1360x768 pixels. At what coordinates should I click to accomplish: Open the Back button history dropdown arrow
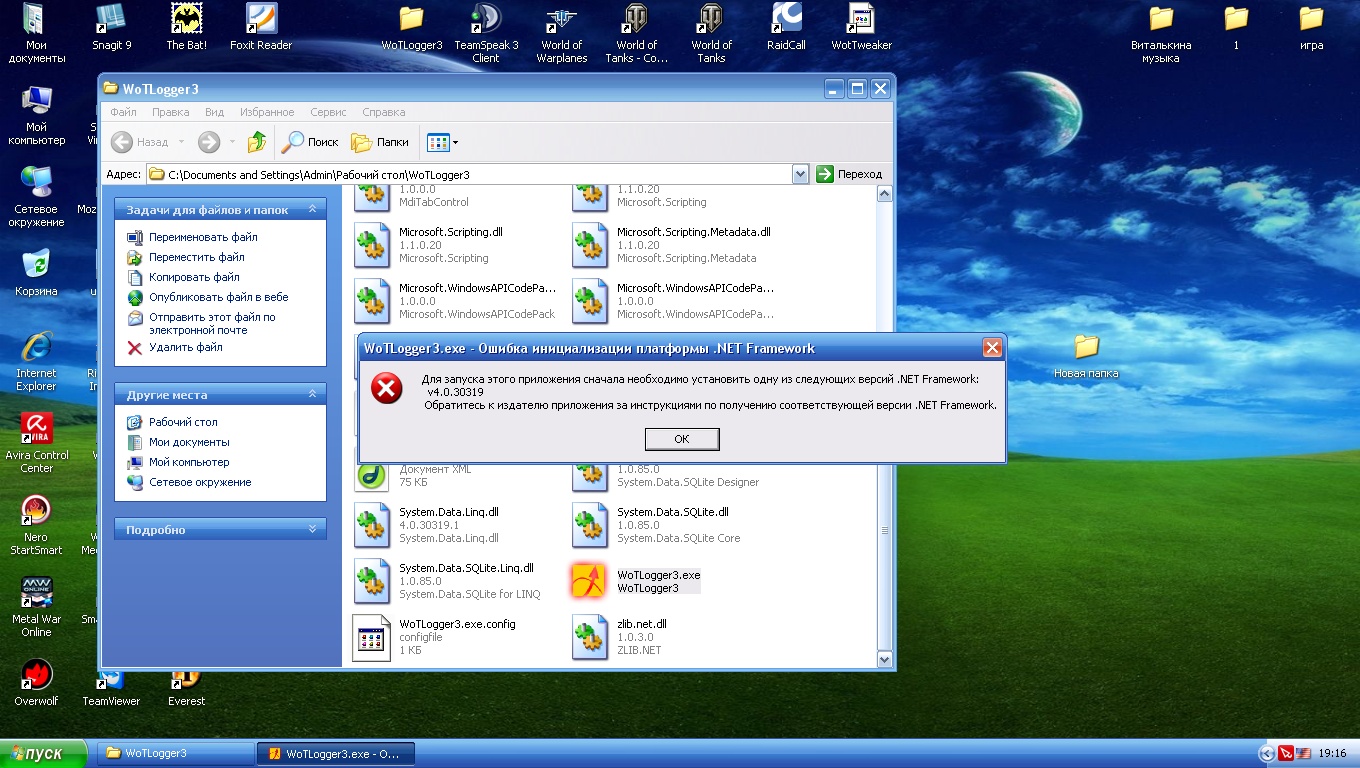point(181,142)
